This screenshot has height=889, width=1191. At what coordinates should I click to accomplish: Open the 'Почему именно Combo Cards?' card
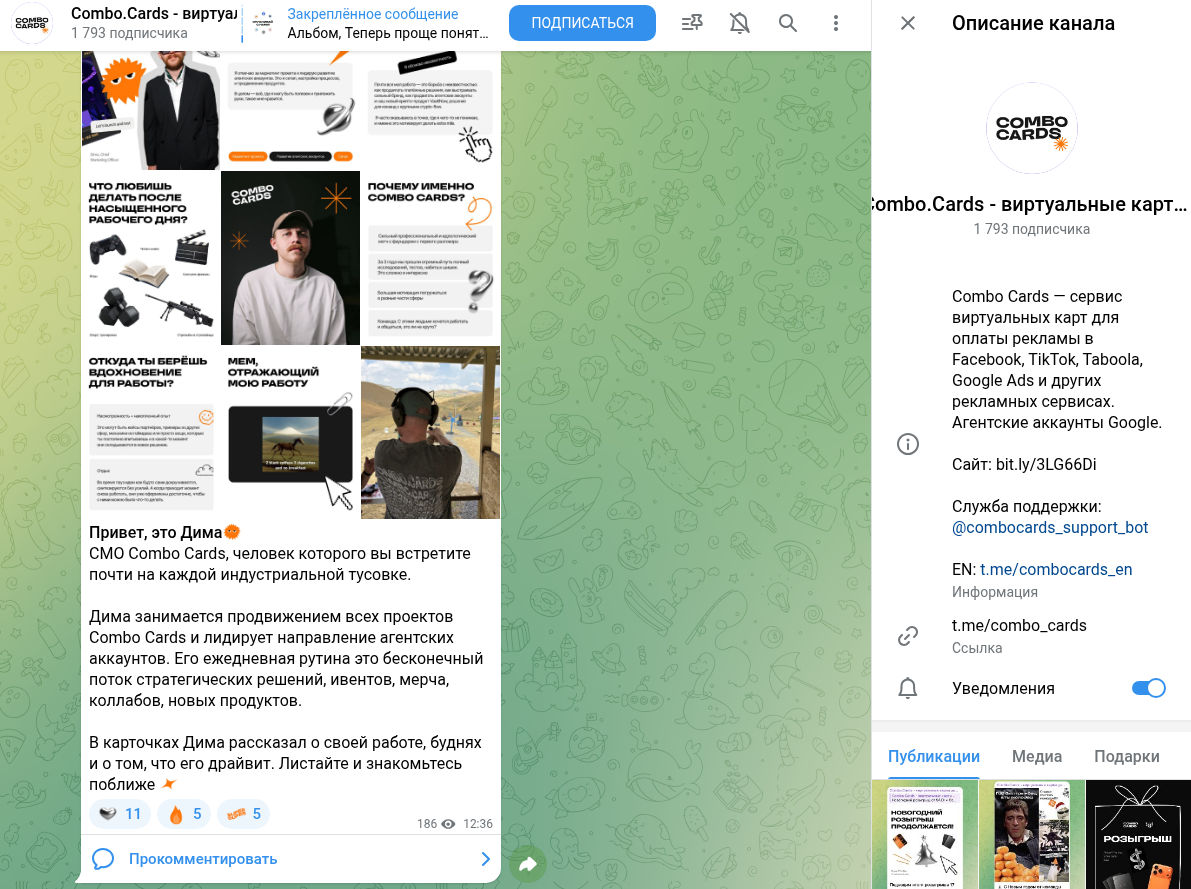pyautogui.click(x=431, y=258)
